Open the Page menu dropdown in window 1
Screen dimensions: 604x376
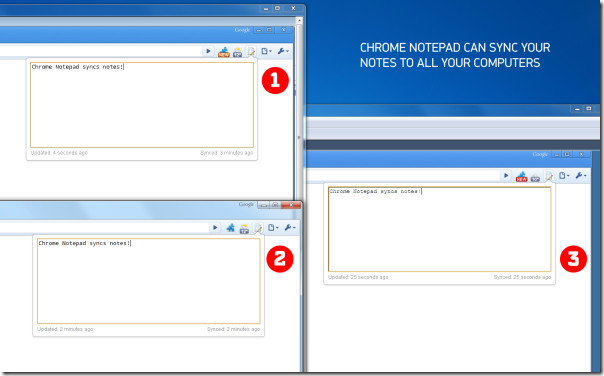tap(267, 51)
